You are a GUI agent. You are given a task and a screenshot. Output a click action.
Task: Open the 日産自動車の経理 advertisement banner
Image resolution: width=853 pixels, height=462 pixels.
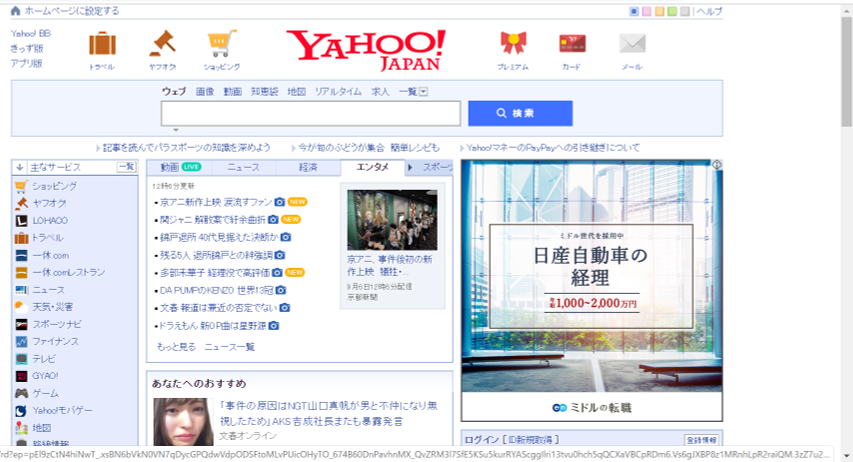click(591, 290)
